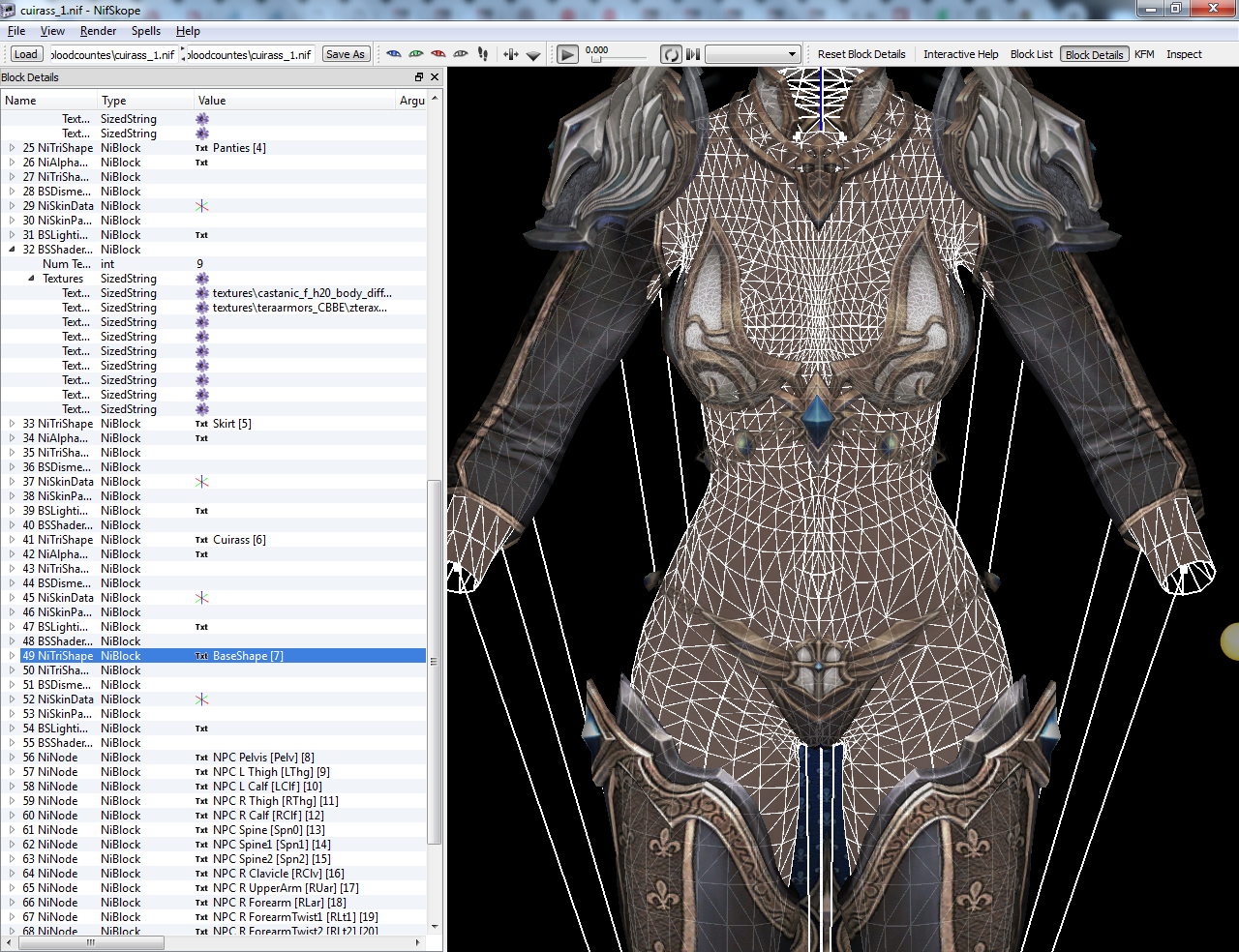
Task: Toggle the KFM panel
Action: (x=1144, y=54)
